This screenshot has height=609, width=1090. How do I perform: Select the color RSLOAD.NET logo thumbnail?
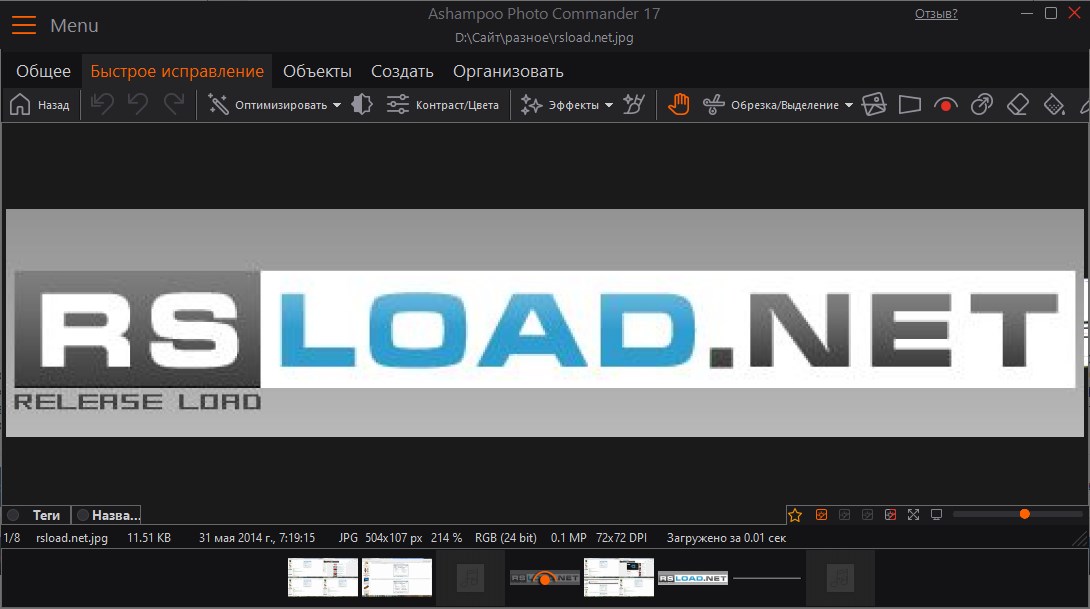pyautogui.click(x=693, y=578)
